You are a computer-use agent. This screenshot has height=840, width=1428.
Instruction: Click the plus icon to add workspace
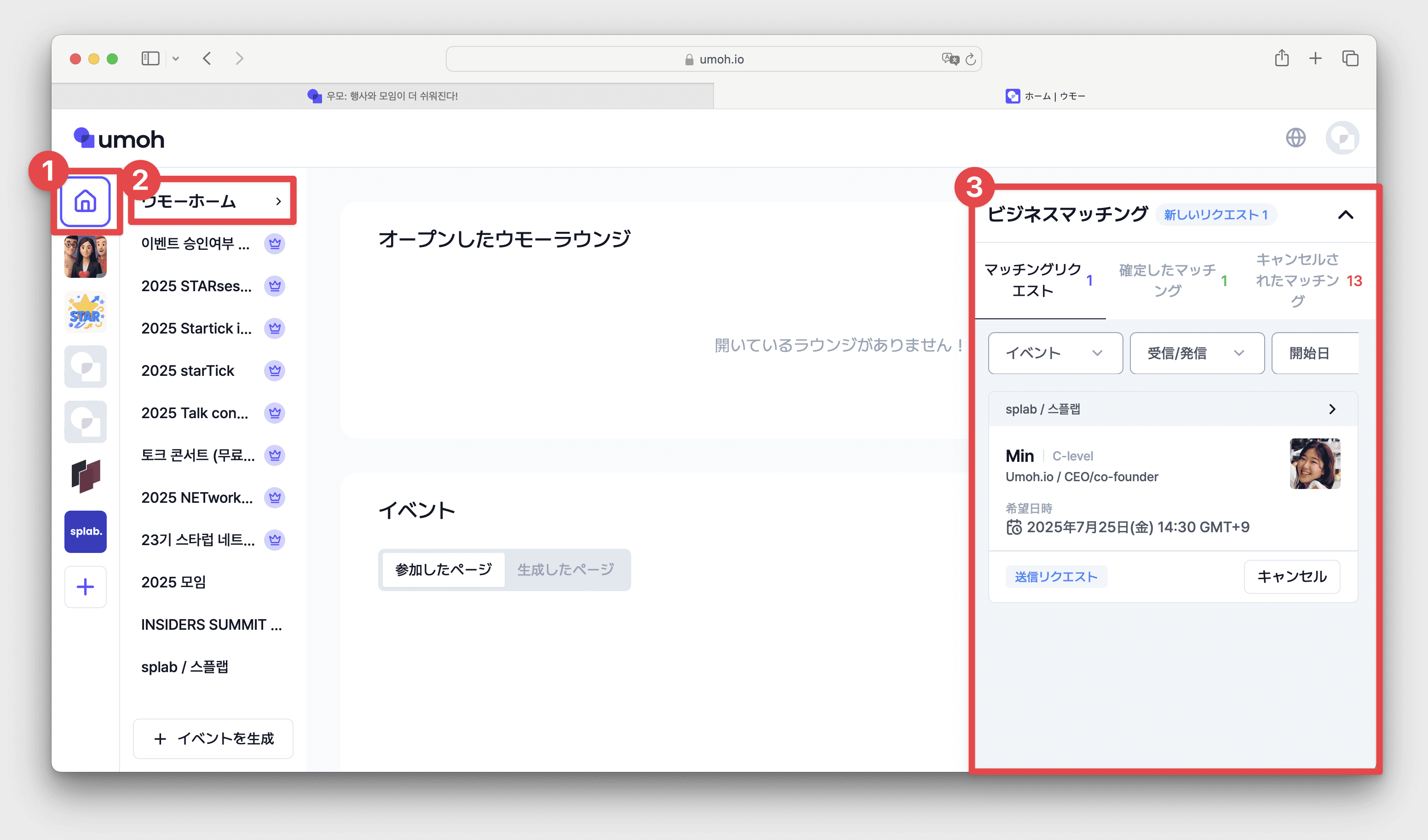click(x=85, y=587)
